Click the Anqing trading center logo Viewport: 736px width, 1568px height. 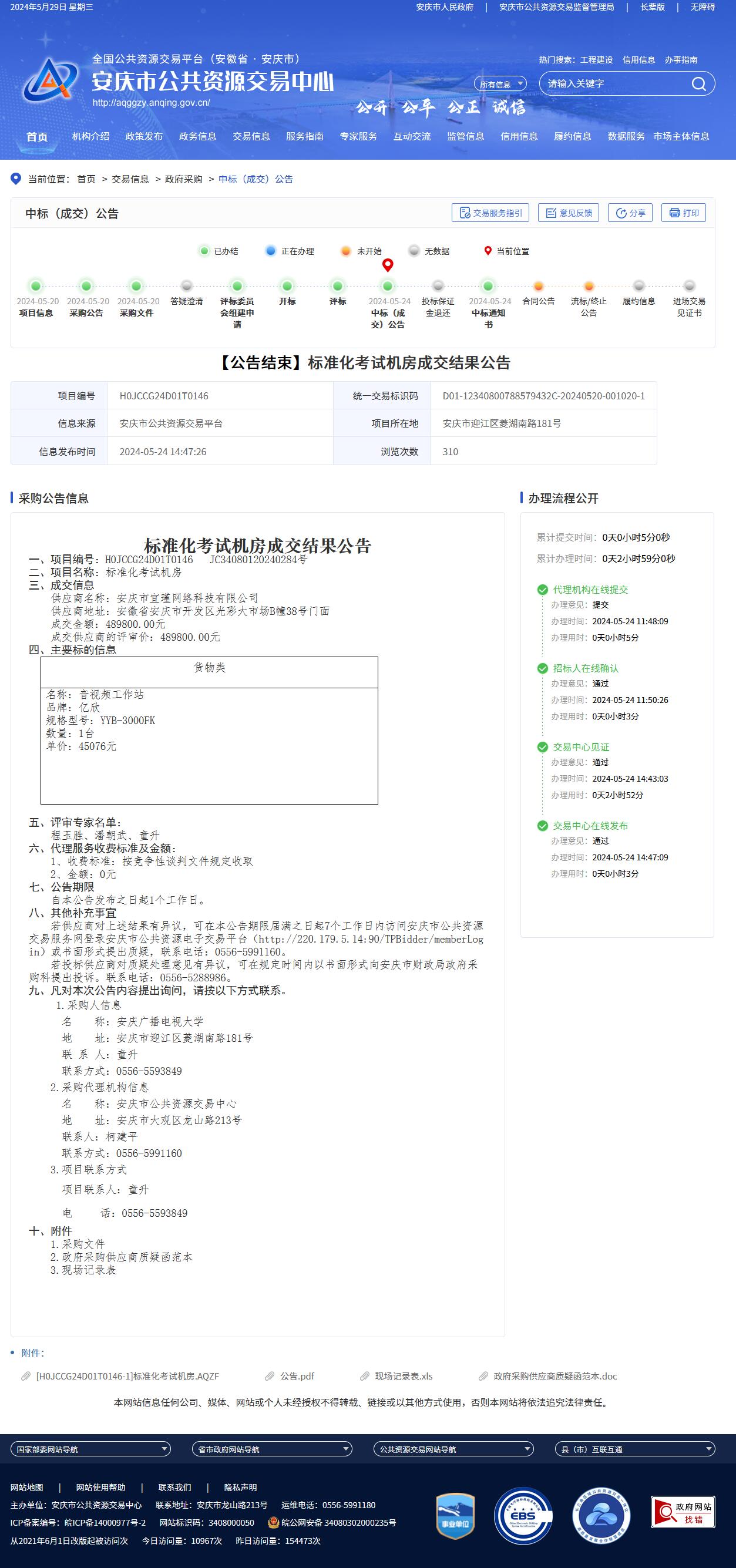pyautogui.click(x=51, y=80)
